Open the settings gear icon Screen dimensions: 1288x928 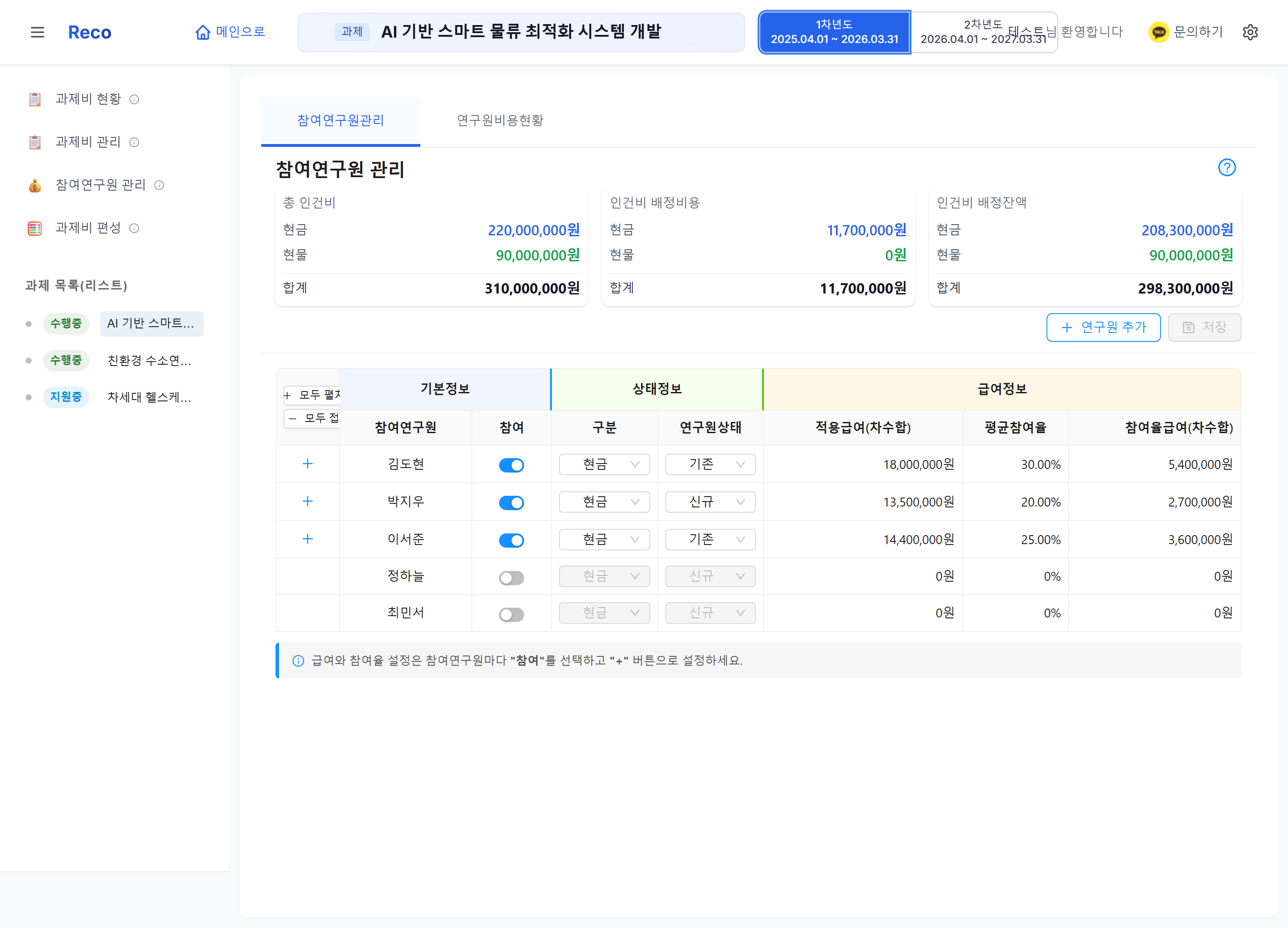1250,32
